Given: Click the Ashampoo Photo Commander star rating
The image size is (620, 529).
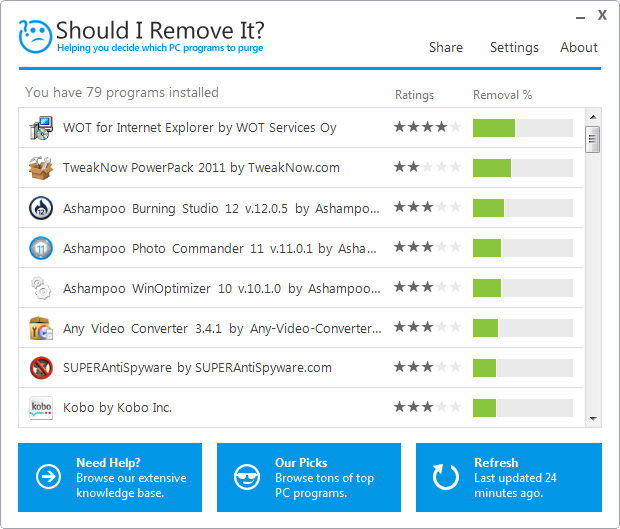Looking at the screenshot, I should 427,247.
